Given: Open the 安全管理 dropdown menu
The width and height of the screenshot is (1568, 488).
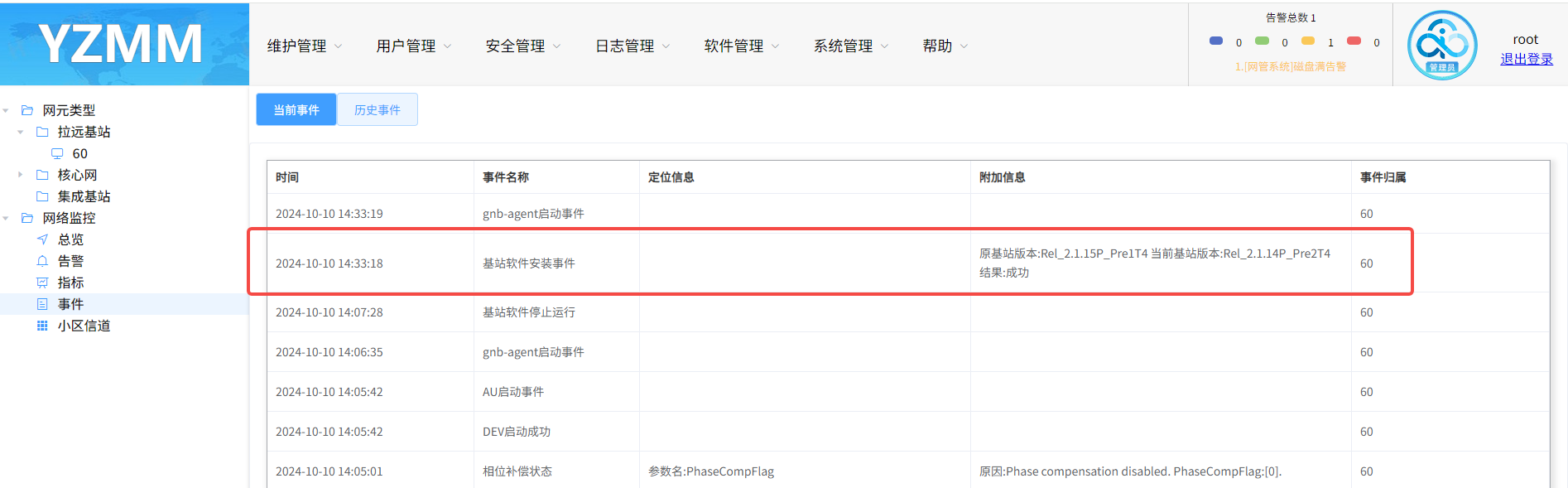Looking at the screenshot, I should [522, 46].
